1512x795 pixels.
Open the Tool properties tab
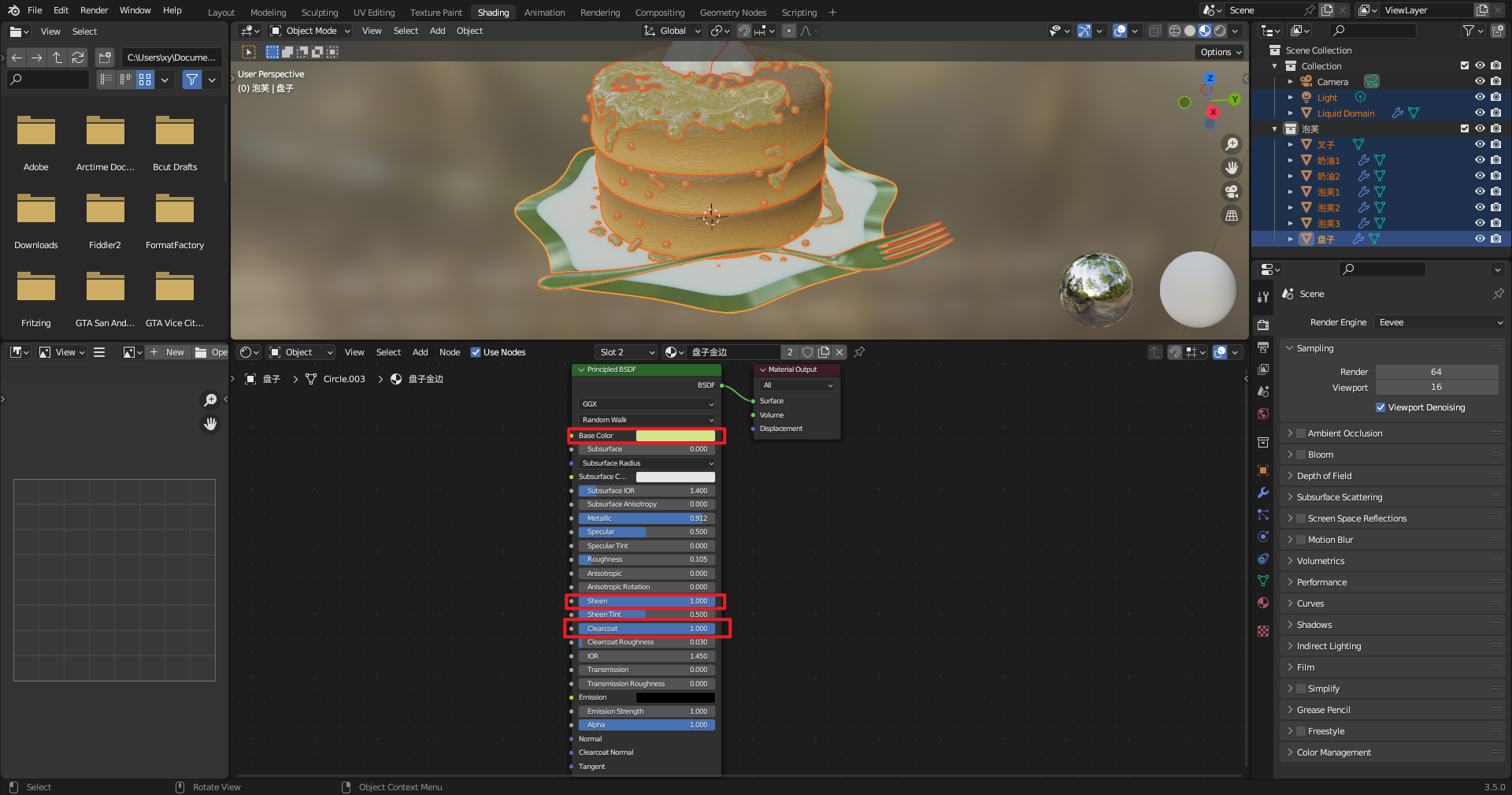[x=1263, y=297]
